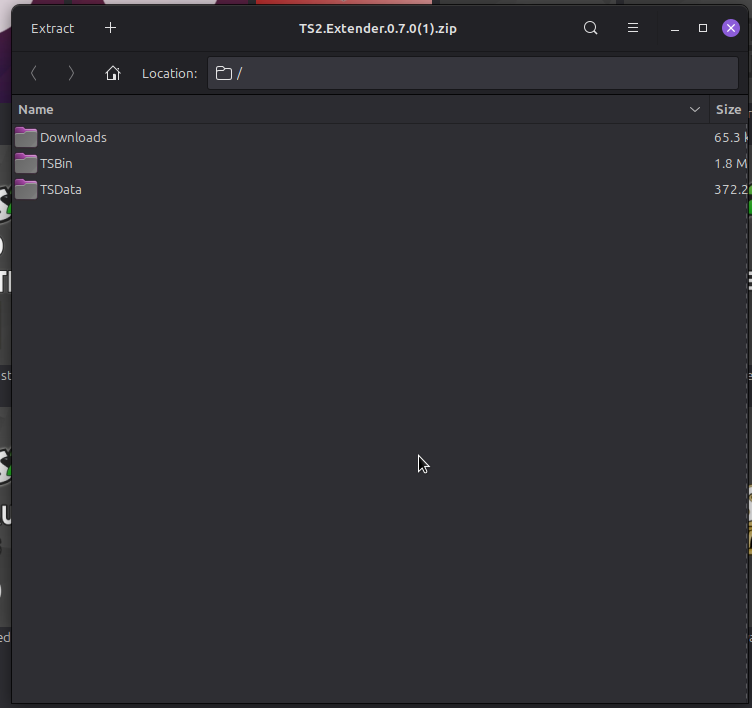
Task: Maximize the archive manager window
Action: [703, 28]
